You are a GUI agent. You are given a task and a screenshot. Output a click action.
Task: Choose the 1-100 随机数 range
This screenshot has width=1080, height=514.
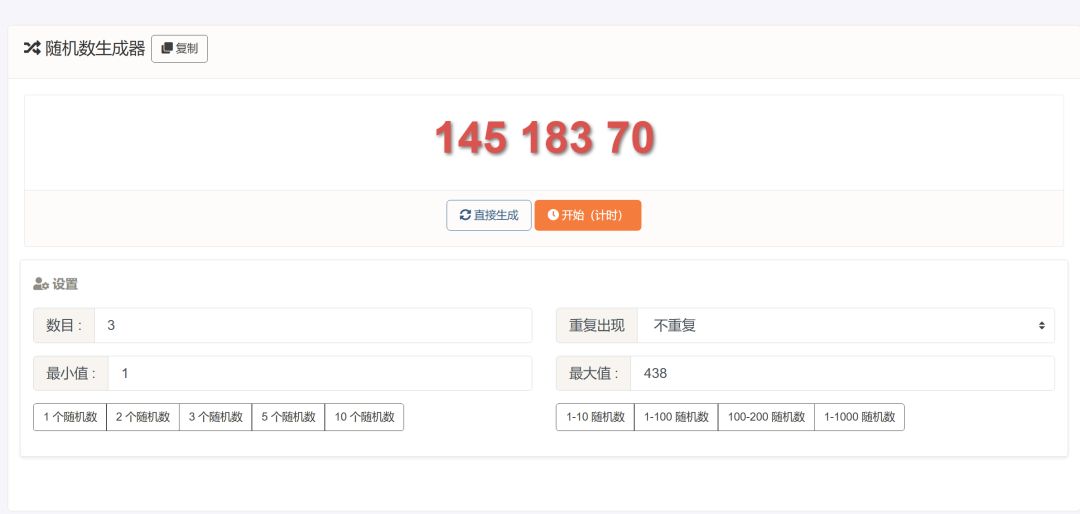coord(676,417)
